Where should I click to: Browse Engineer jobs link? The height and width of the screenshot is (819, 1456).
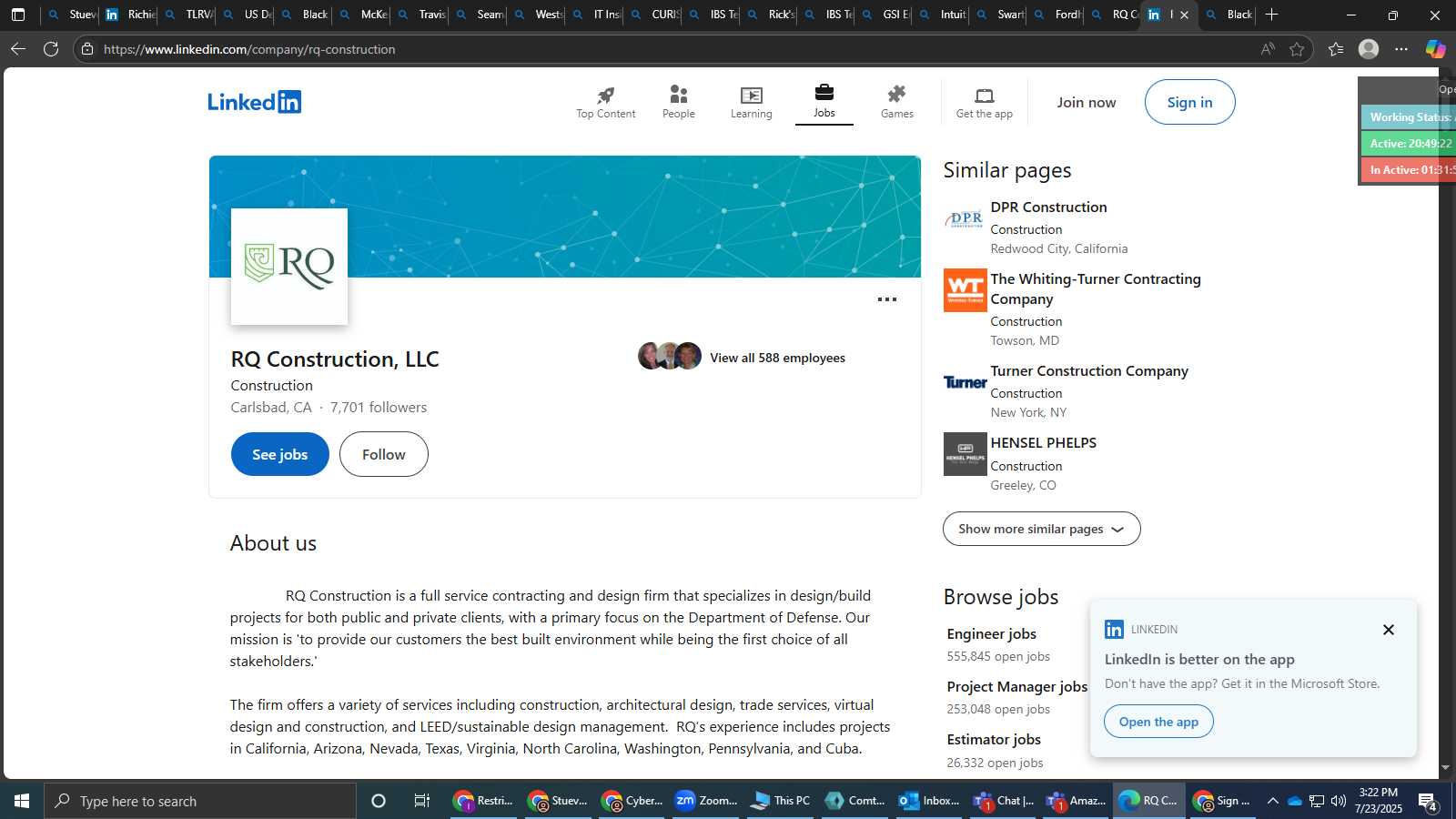[x=991, y=633]
